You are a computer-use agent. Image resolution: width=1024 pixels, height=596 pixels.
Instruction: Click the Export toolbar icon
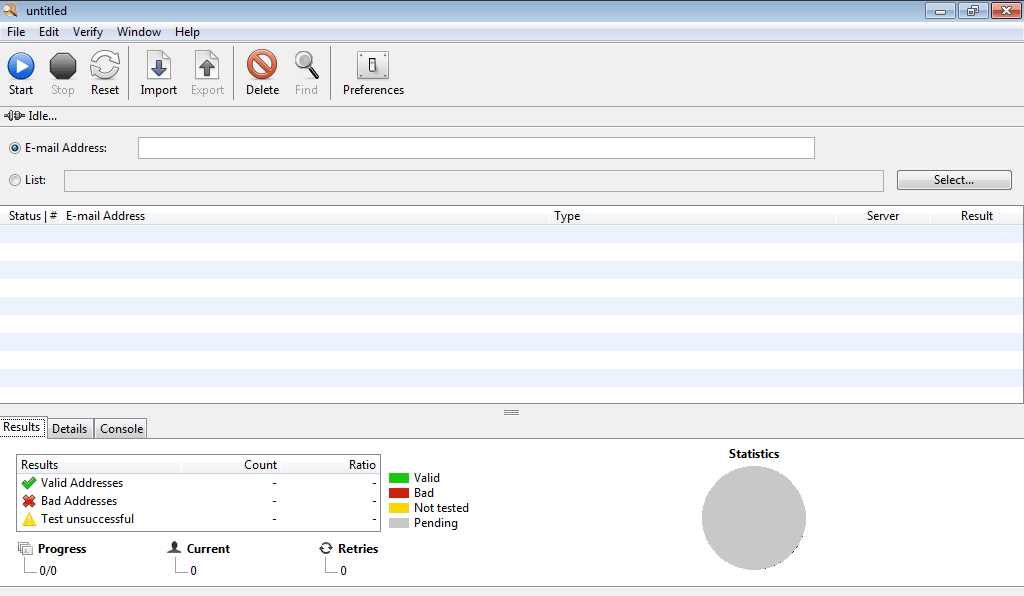207,65
